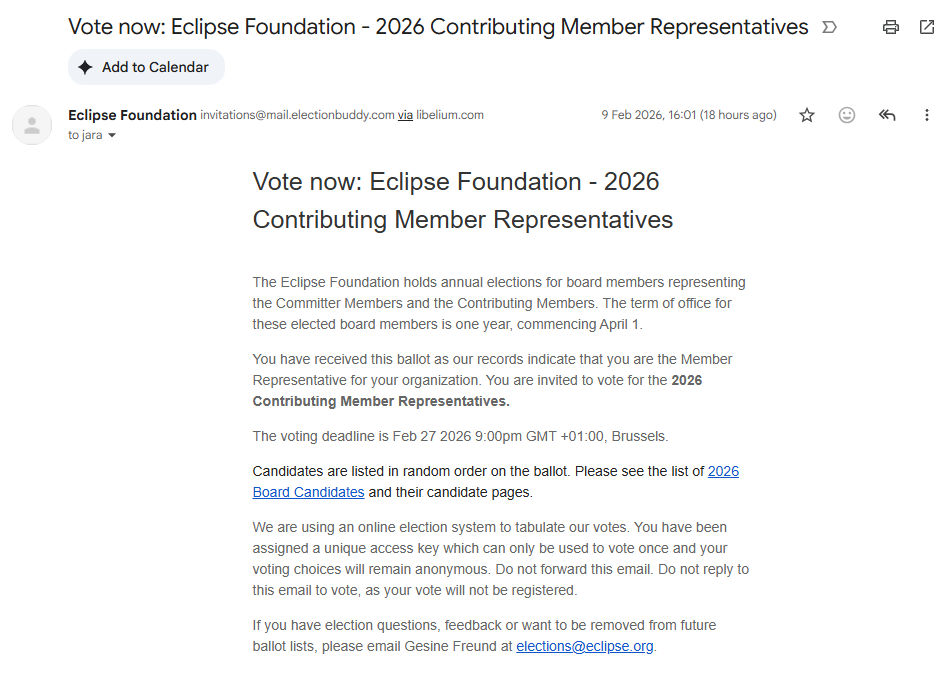Click the Eclipse Foundation sender name
946x682 pixels.
click(x=132, y=115)
